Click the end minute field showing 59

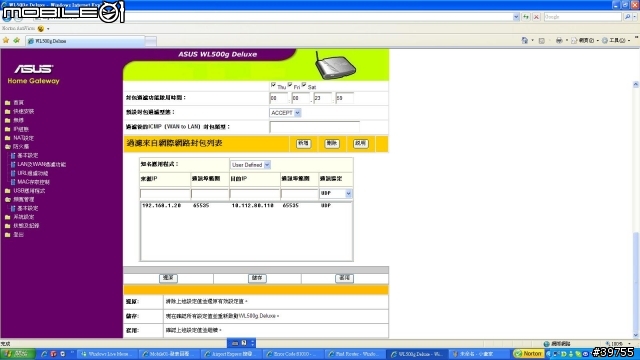[x=344, y=98]
